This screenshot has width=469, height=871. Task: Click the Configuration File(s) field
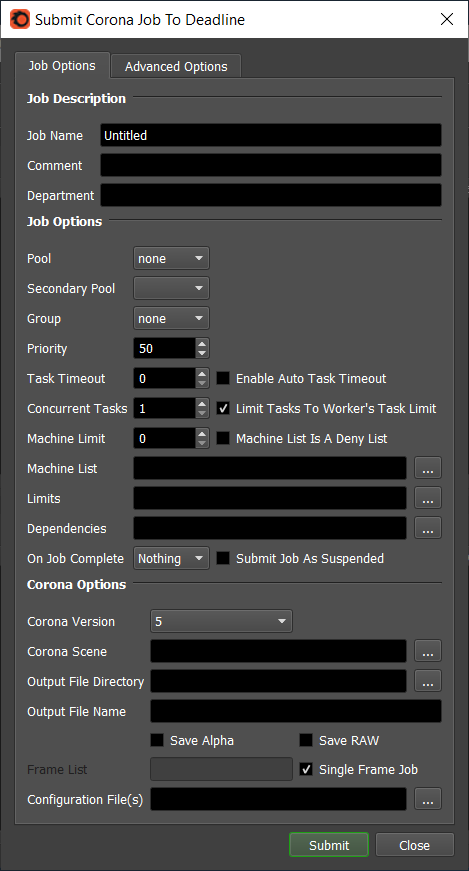coord(278,799)
